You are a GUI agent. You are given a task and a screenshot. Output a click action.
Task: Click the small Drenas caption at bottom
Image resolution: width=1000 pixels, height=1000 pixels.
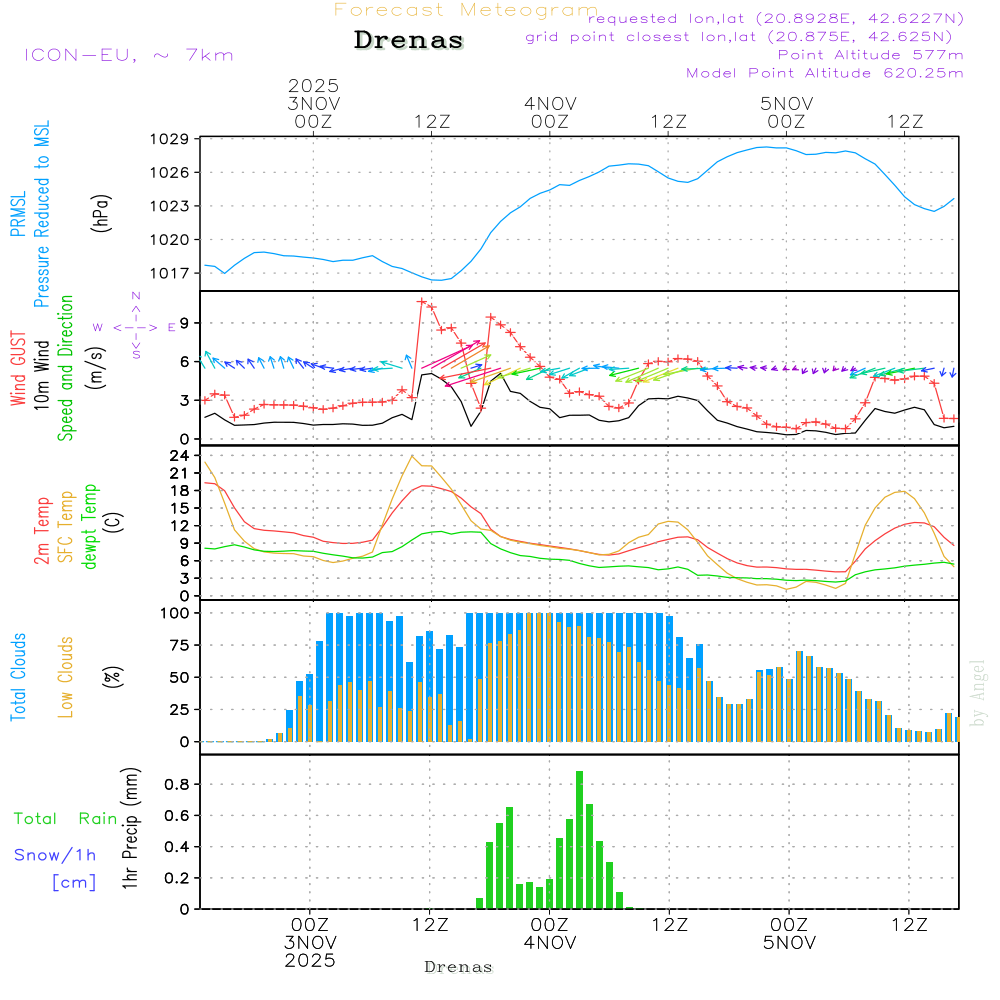[459, 967]
